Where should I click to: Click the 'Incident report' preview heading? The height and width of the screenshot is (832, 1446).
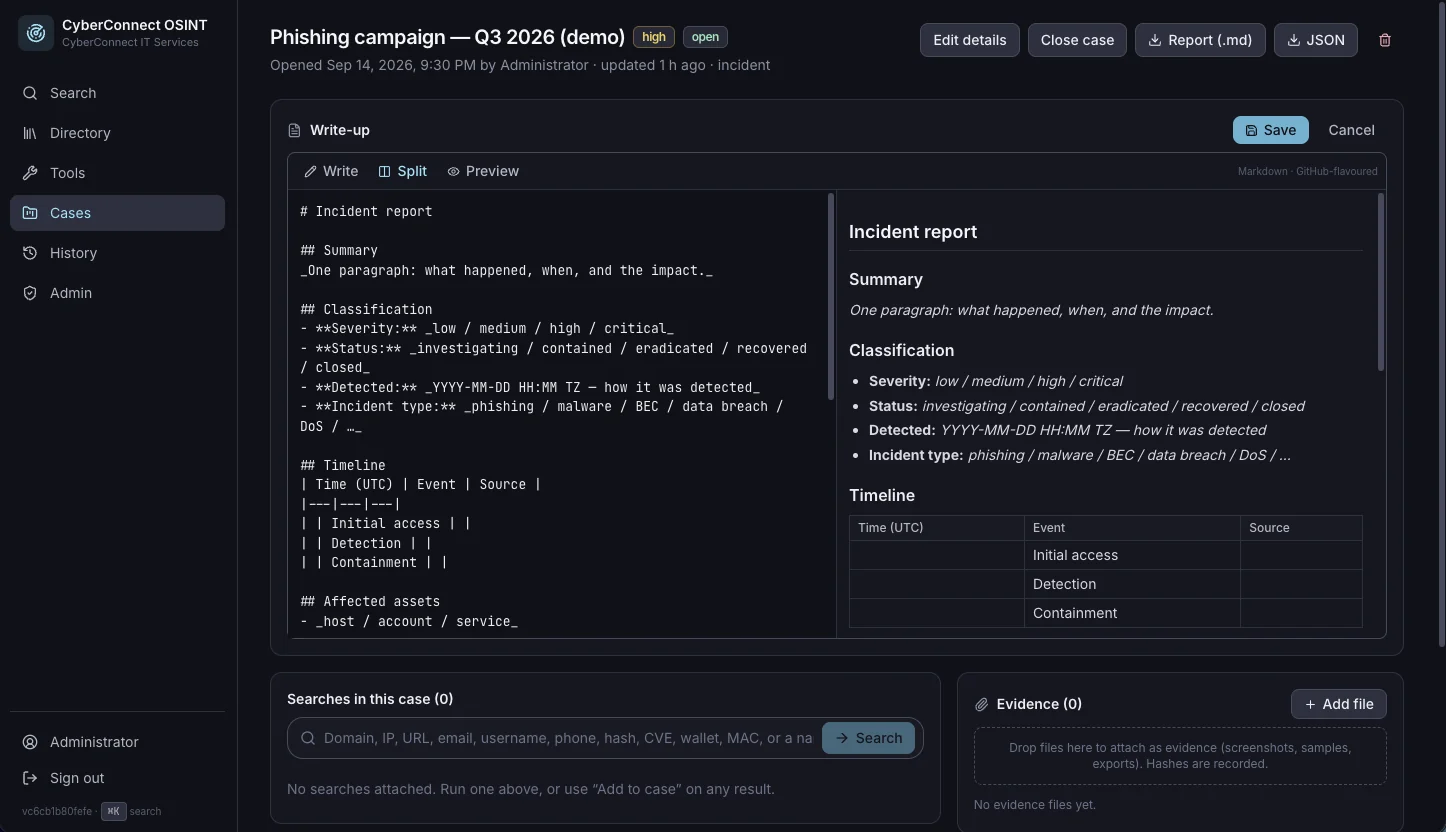point(913,232)
